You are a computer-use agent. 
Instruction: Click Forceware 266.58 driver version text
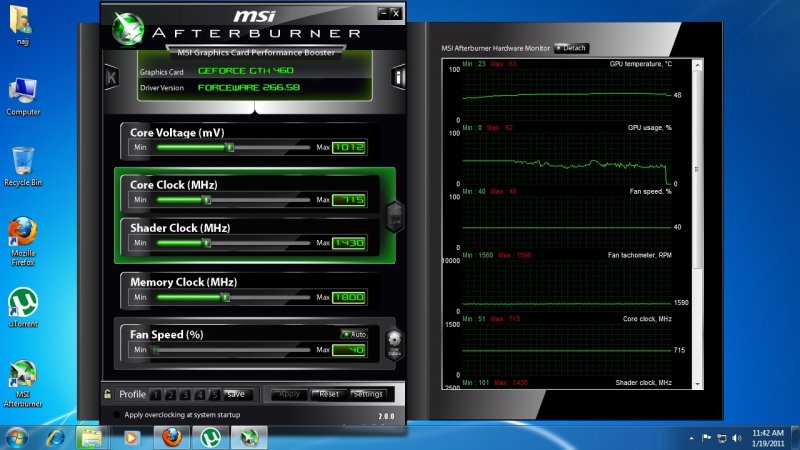tap(249, 87)
